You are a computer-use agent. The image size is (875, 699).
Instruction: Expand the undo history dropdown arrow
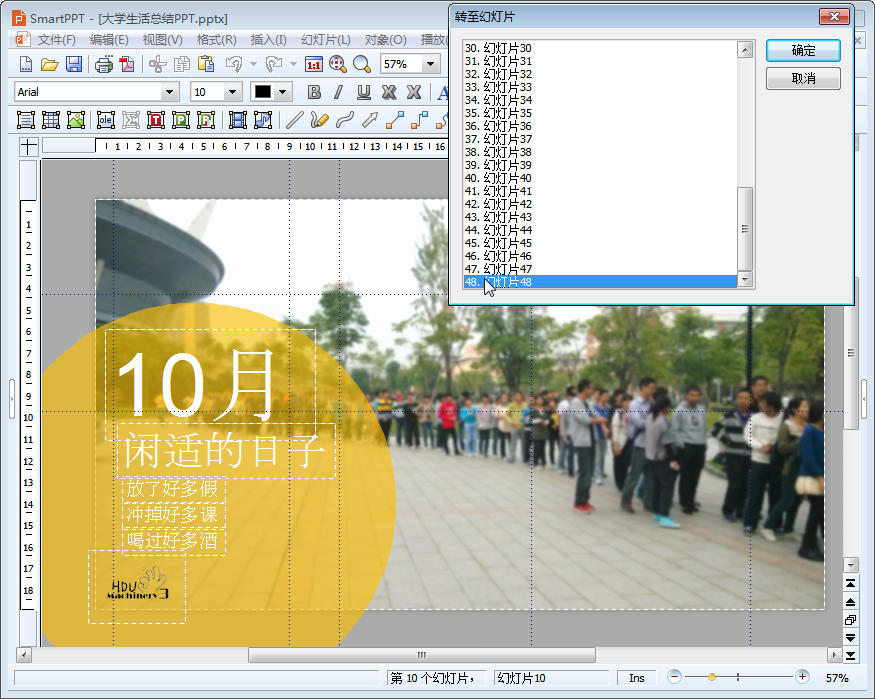click(x=253, y=64)
